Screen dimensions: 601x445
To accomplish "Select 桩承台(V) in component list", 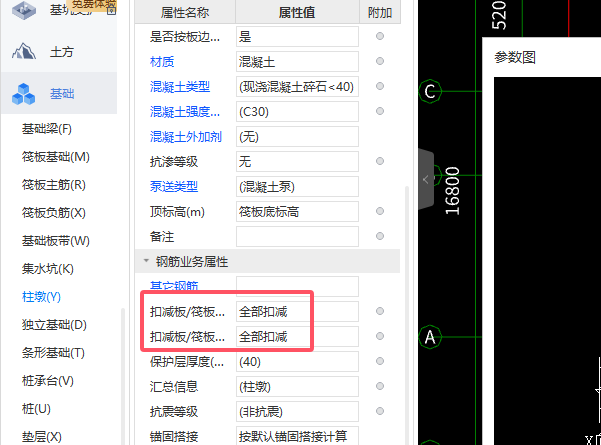I will [48, 381].
